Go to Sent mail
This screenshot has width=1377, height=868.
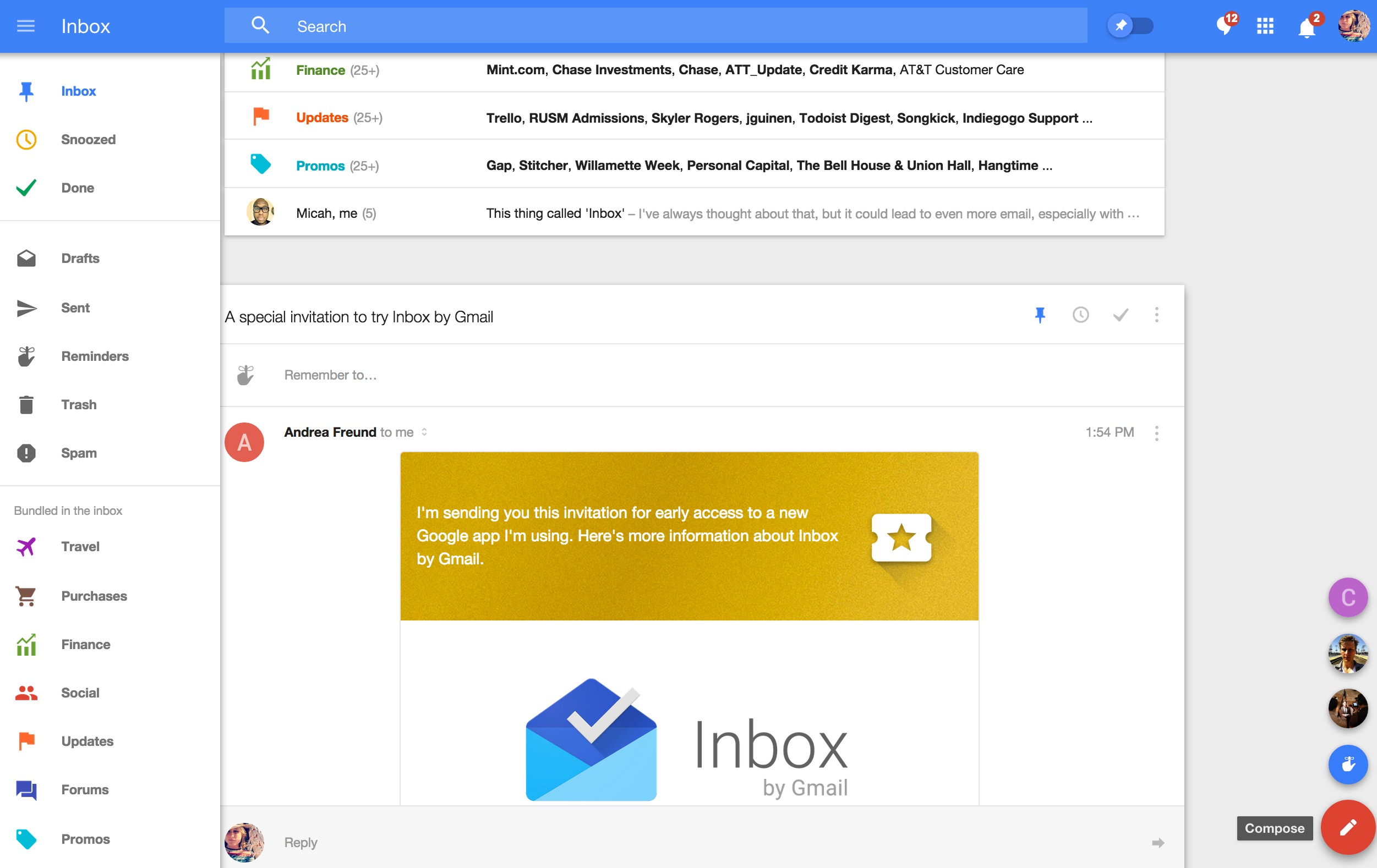[110, 308]
